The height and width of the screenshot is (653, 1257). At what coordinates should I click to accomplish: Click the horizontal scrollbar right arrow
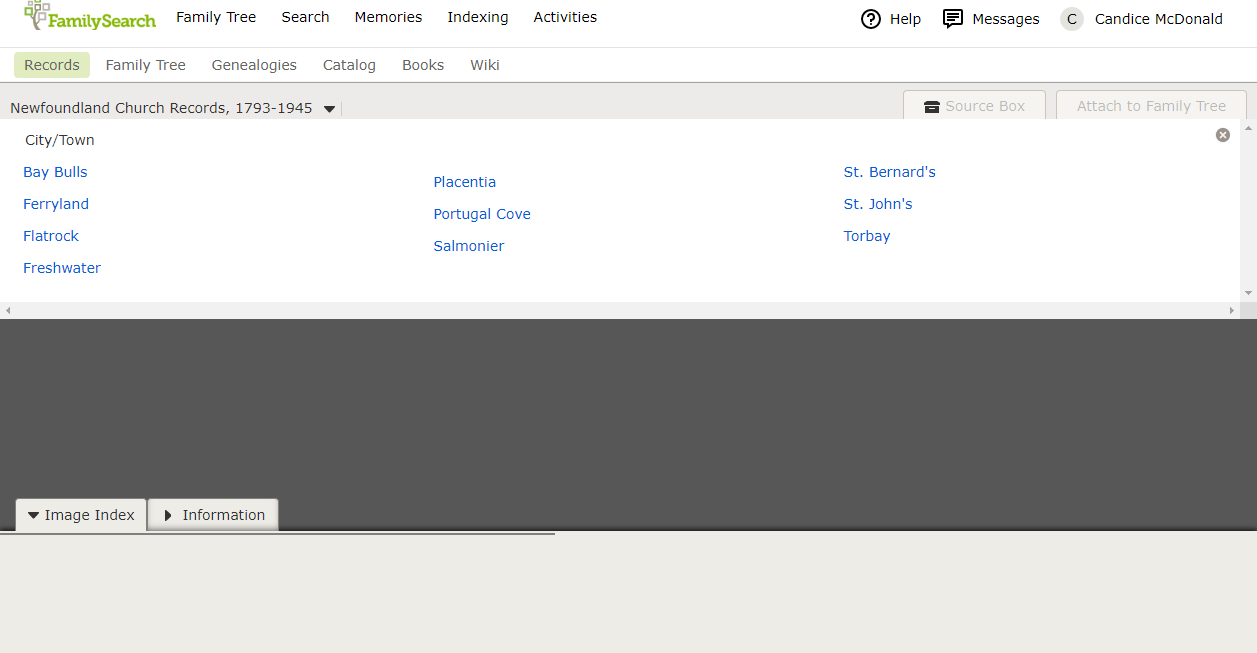pos(1232,311)
